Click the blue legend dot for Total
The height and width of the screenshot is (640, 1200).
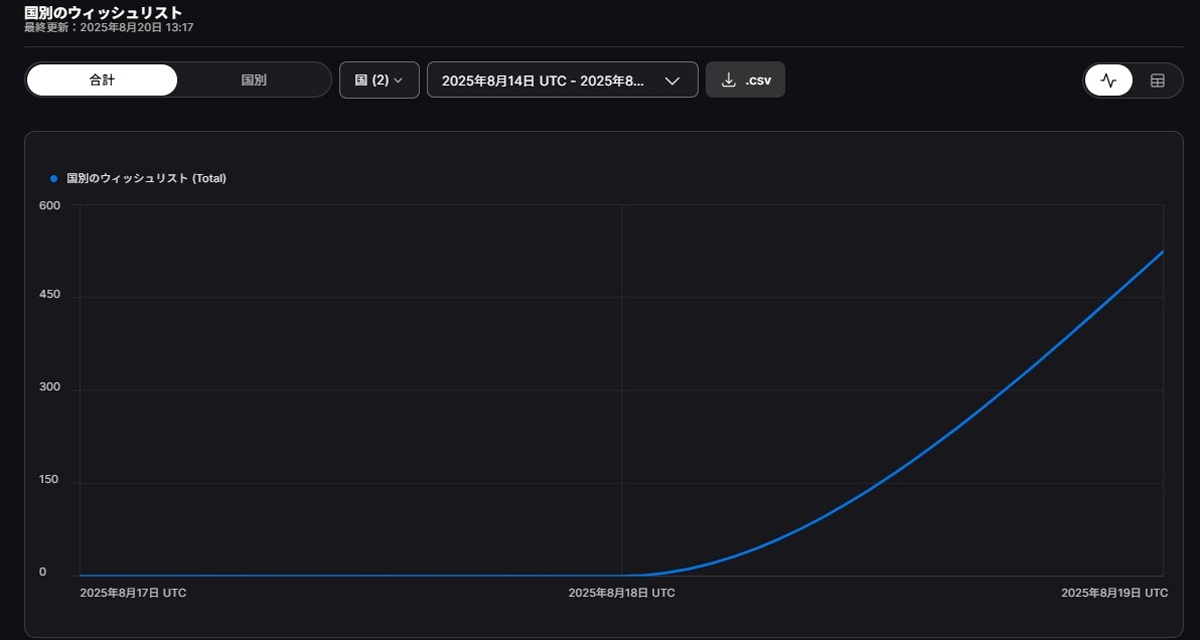54,179
